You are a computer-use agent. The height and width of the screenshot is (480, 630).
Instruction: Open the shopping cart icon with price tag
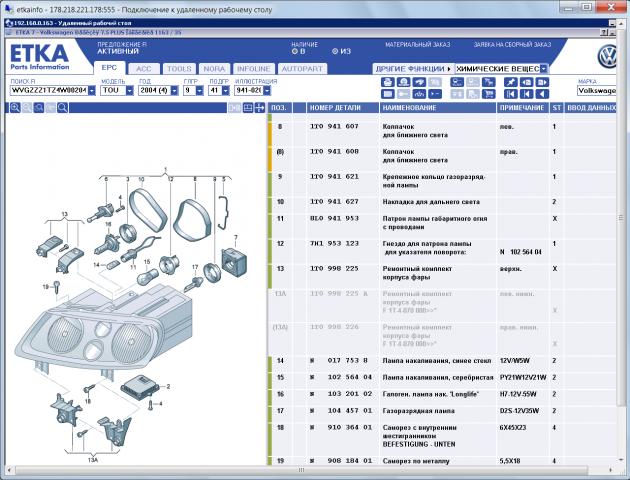pyautogui.click(x=489, y=94)
